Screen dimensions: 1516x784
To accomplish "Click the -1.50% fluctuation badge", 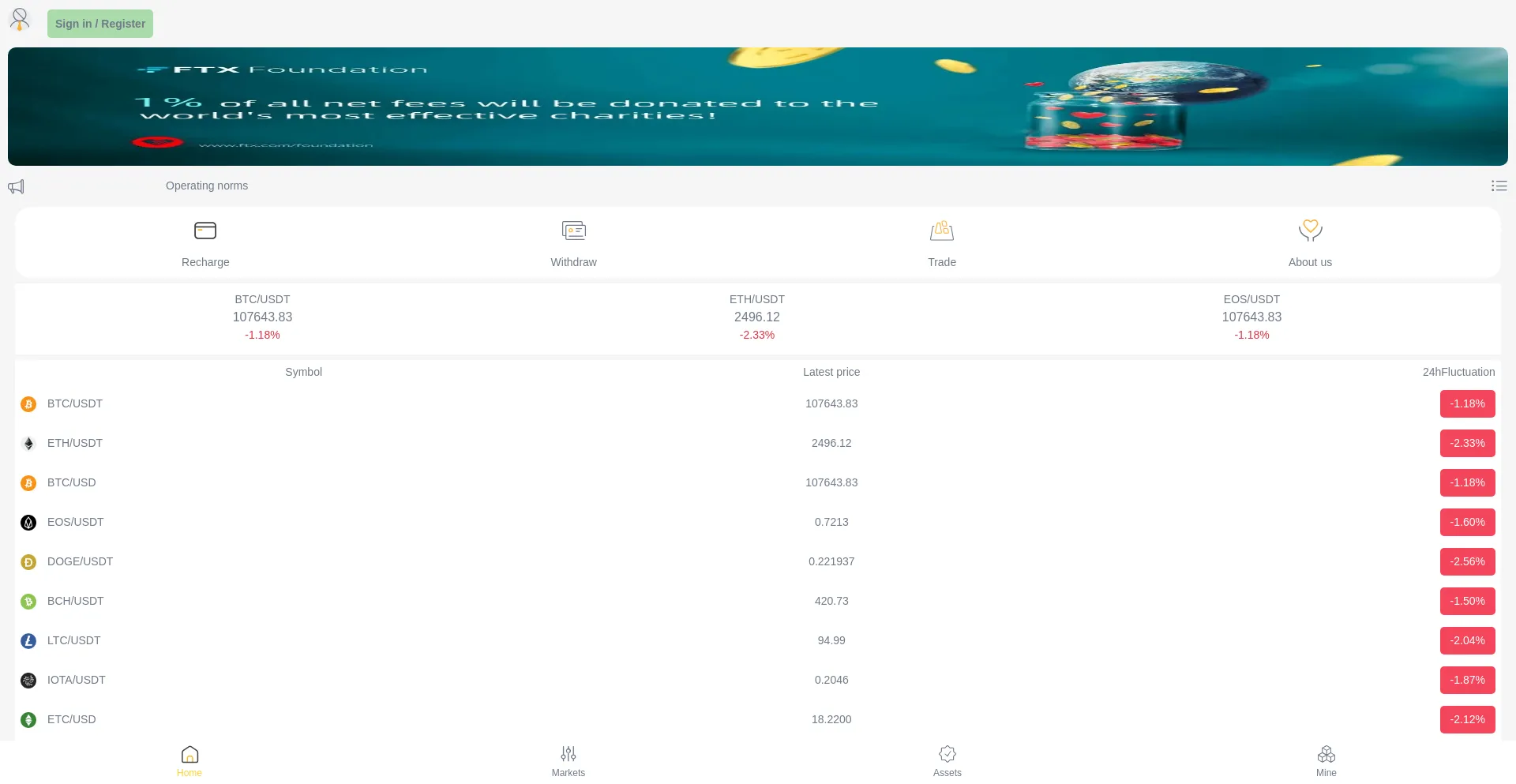I will click(1467, 601).
